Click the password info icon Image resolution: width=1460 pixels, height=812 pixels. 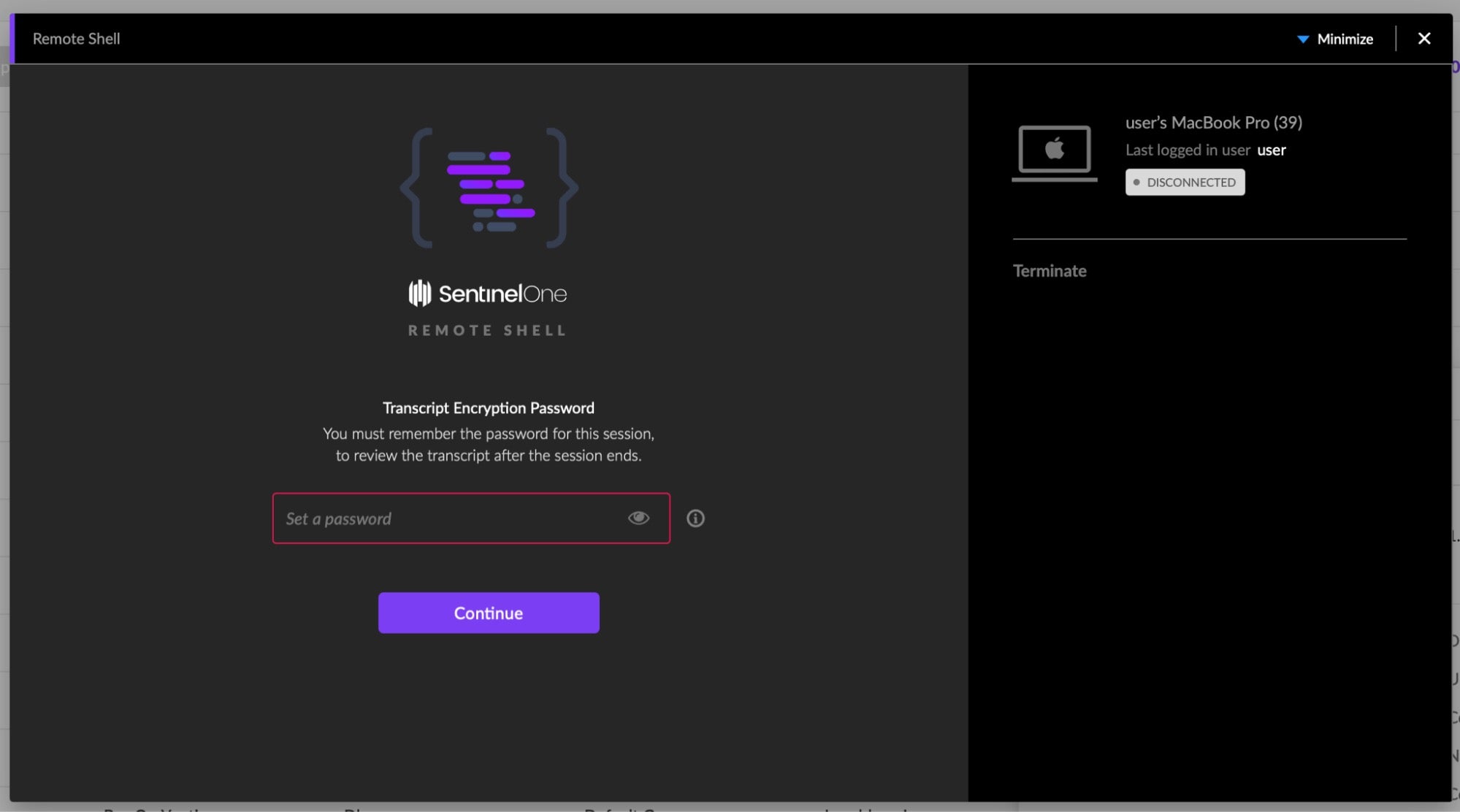point(695,518)
